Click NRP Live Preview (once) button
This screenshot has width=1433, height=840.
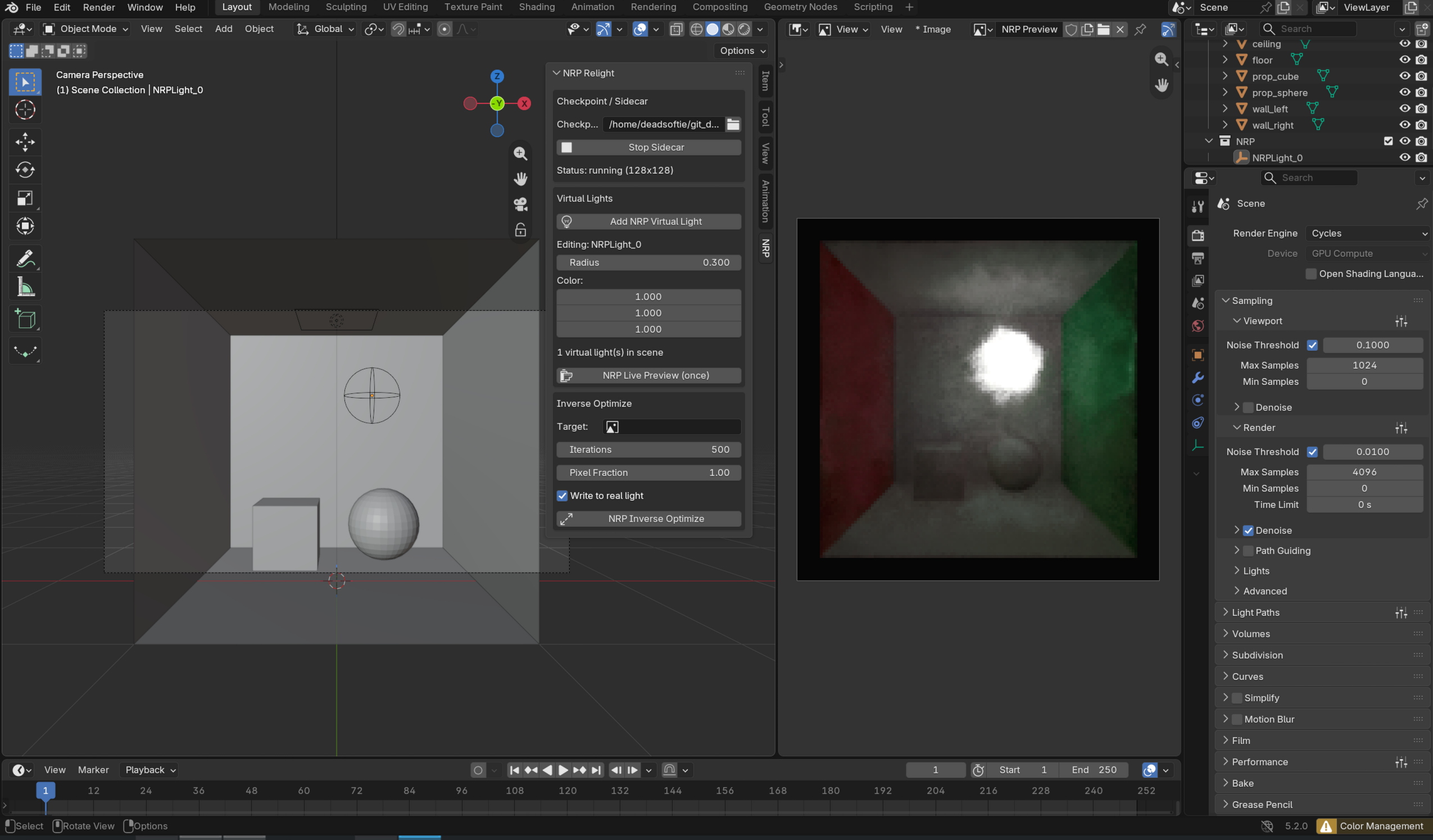point(649,375)
